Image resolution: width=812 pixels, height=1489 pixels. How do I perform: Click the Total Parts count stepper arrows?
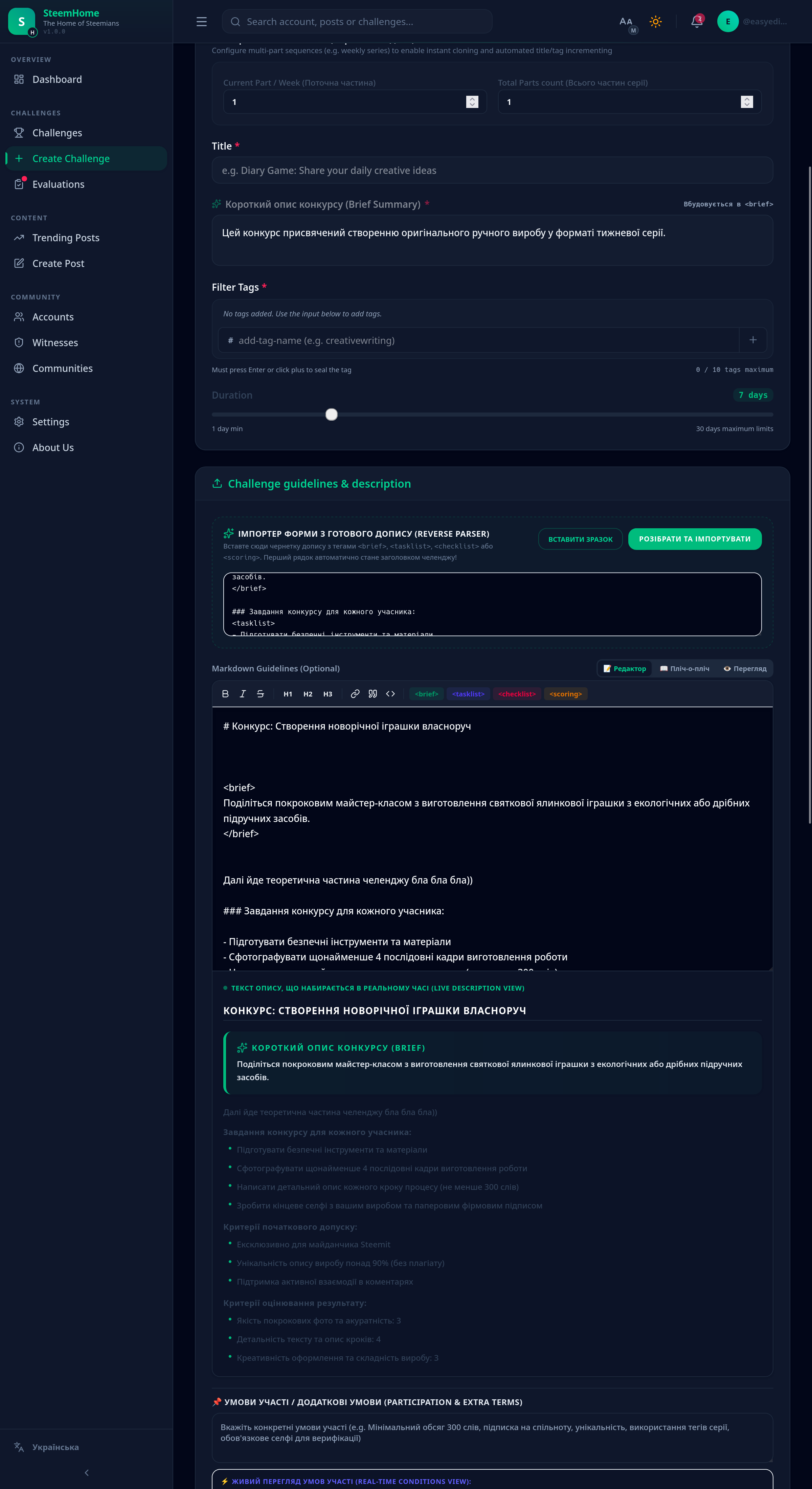pos(747,102)
